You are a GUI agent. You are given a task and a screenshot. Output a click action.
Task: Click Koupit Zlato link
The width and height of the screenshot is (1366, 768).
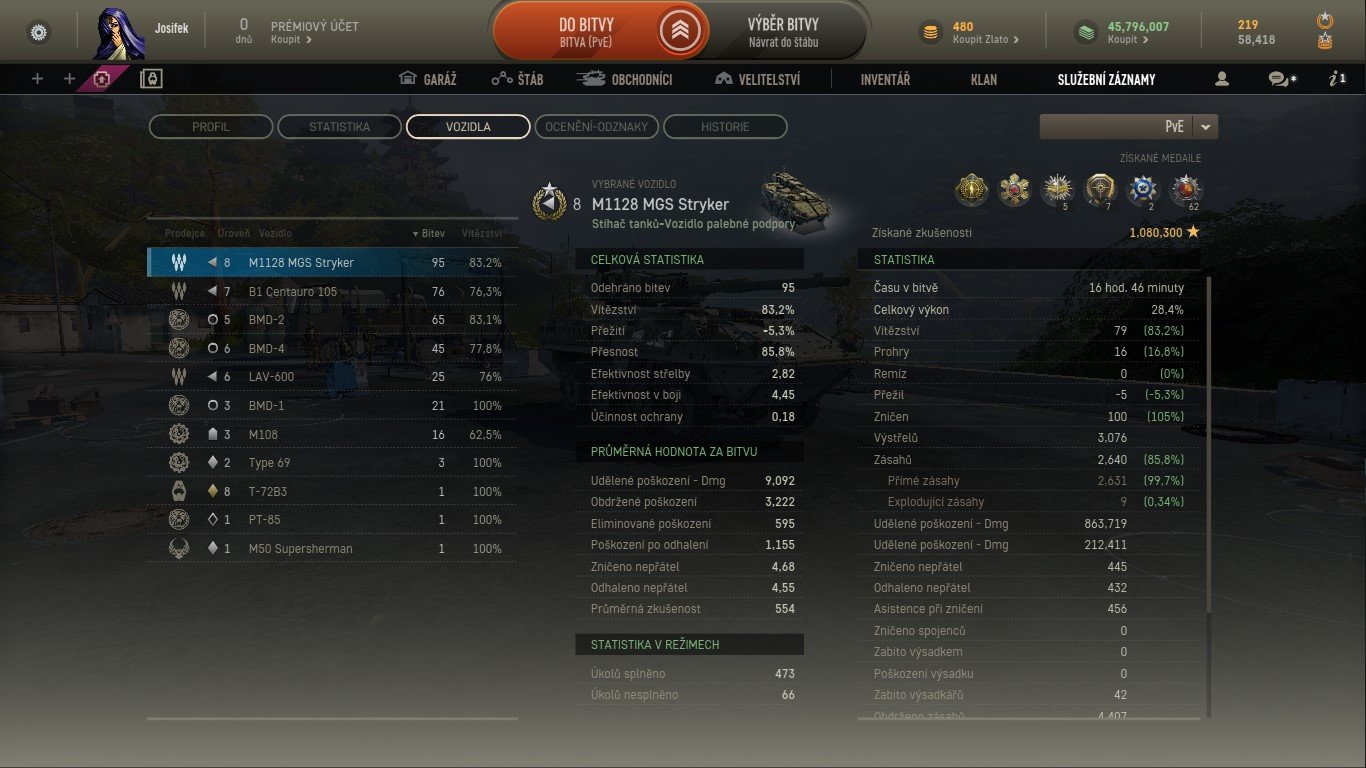986,40
